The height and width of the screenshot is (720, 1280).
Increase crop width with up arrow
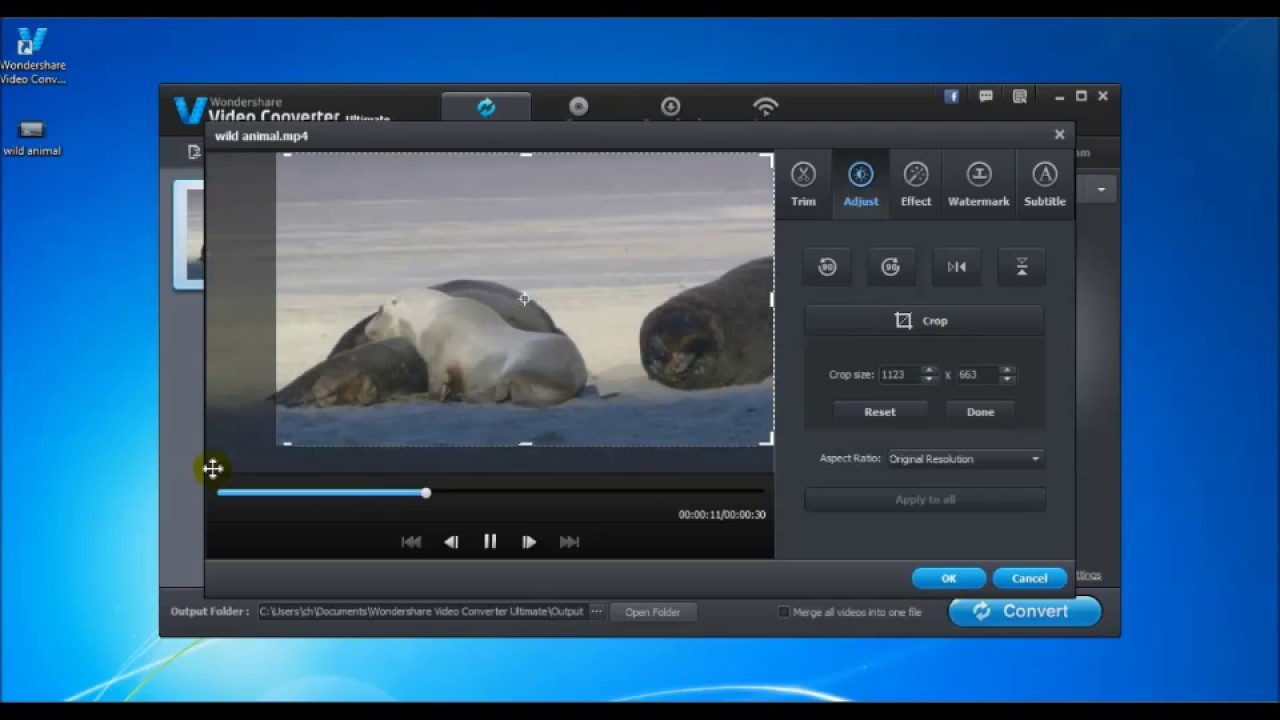click(x=929, y=370)
